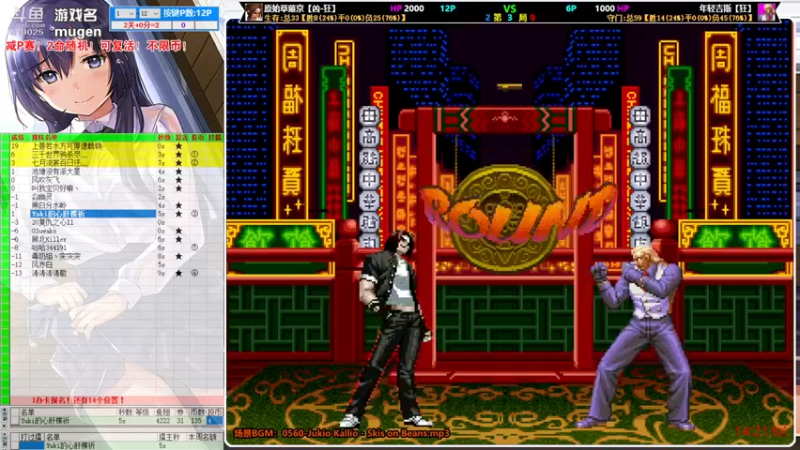This screenshot has width=800, height=450.
Task: Click the right fighter portrait icon
Action: coord(767,12)
